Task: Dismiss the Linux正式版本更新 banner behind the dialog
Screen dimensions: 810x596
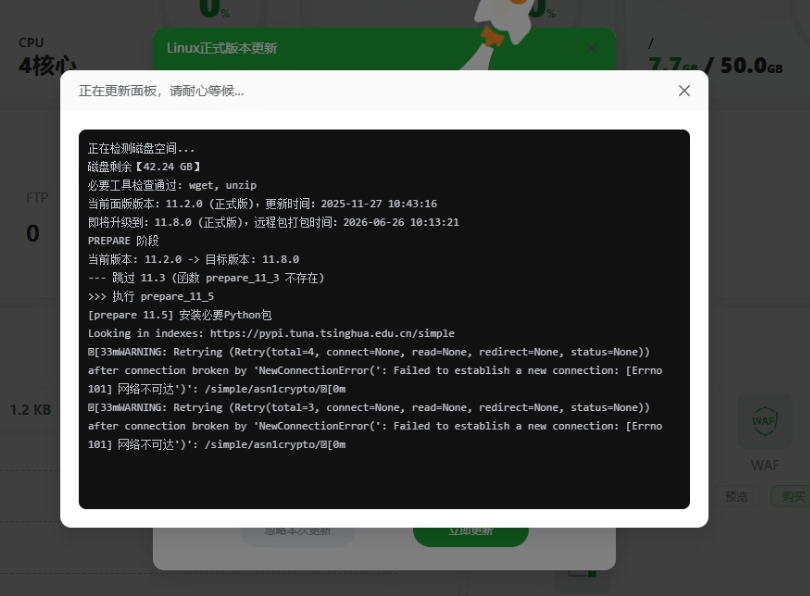Action: click(592, 49)
